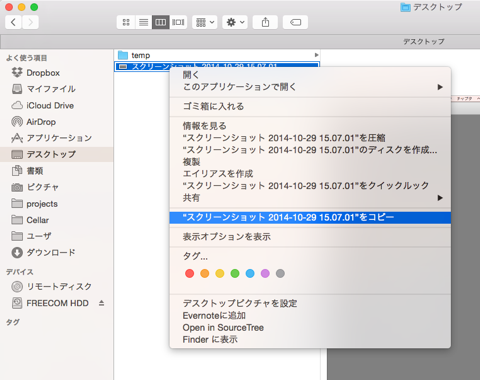
Task: Open ユーザ folder in the sidebar
Action: tap(57, 236)
